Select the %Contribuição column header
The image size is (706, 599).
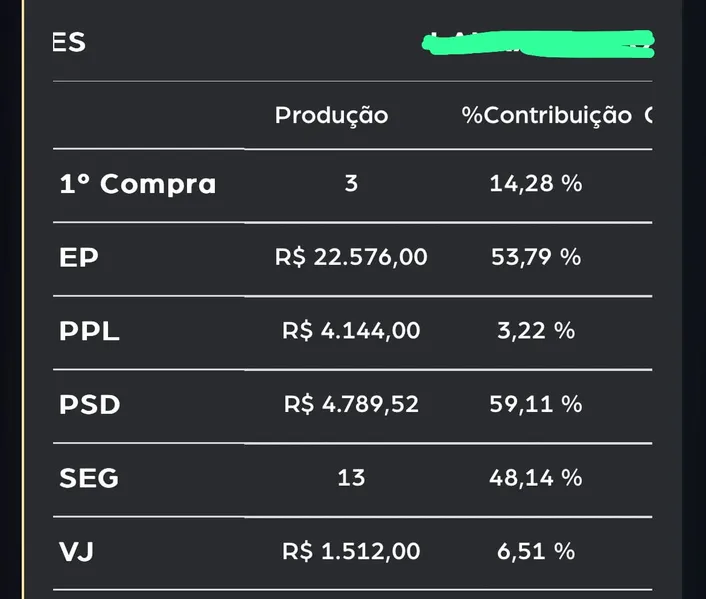tap(546, 116)
